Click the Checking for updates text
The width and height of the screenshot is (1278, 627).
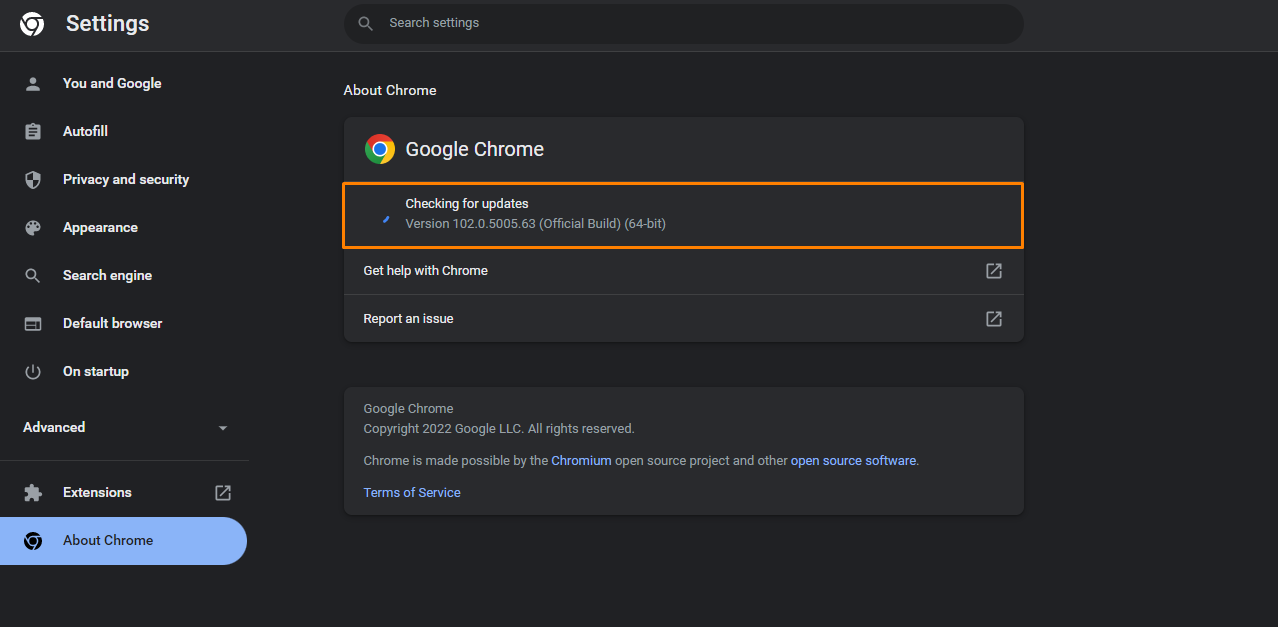point(467,204)
